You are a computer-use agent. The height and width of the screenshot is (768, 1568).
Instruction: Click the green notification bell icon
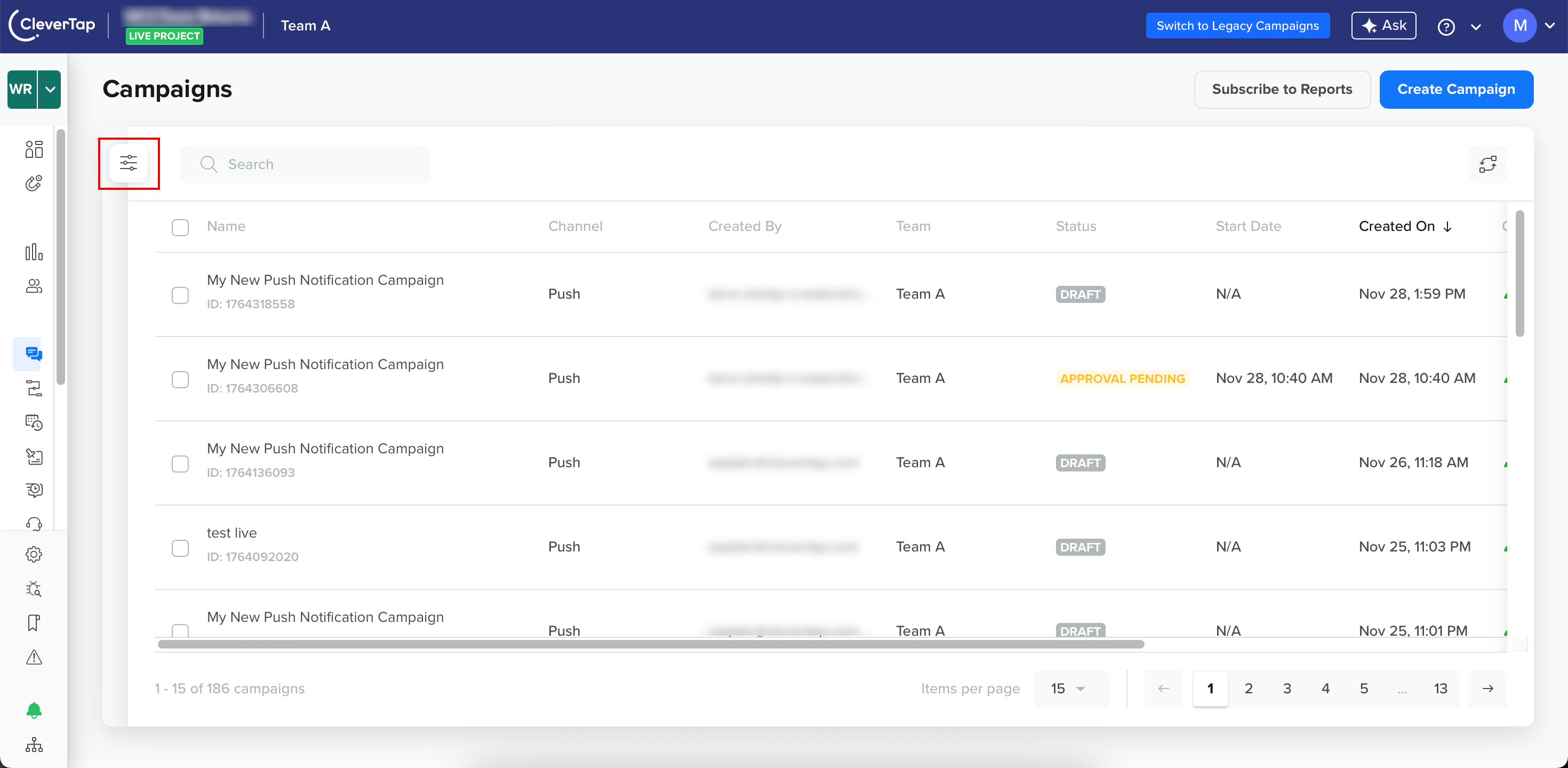tap(34, 711)
